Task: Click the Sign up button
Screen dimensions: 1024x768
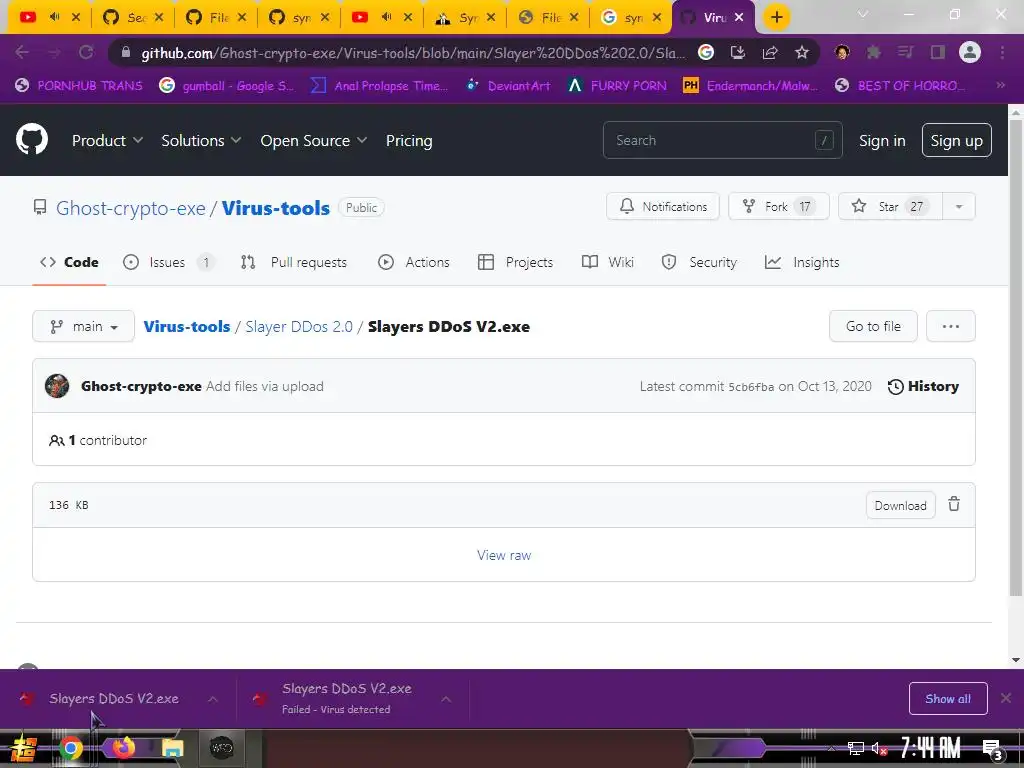Action: tap(956, 140)
